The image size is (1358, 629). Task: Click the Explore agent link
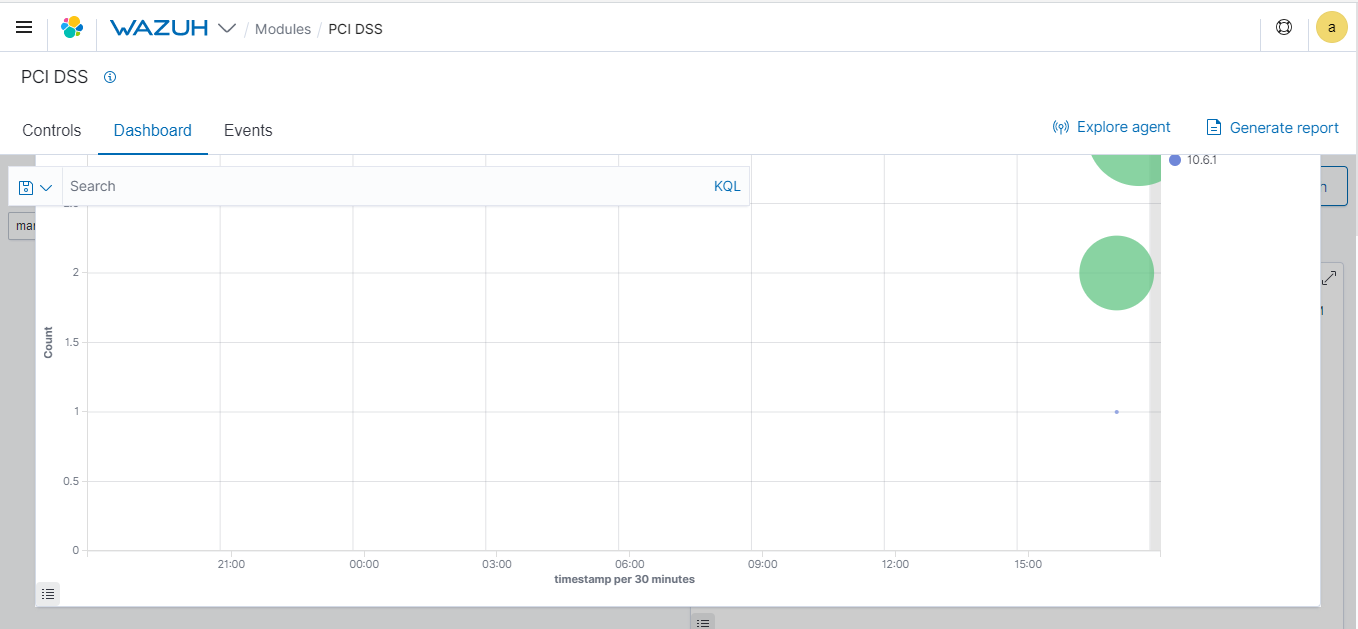[1124, 127]
